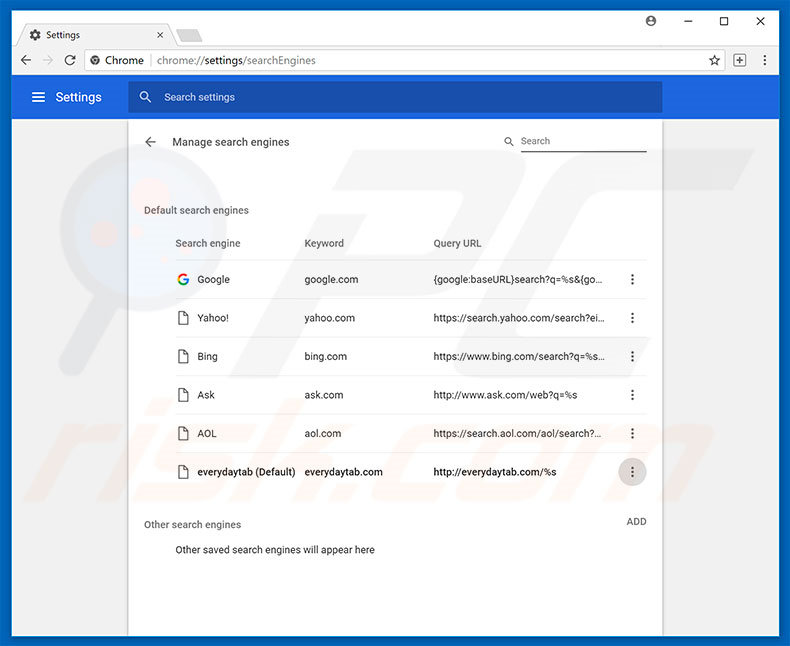
Task: Click the page icon beside Yahoo!
Action: click(183, 318)
